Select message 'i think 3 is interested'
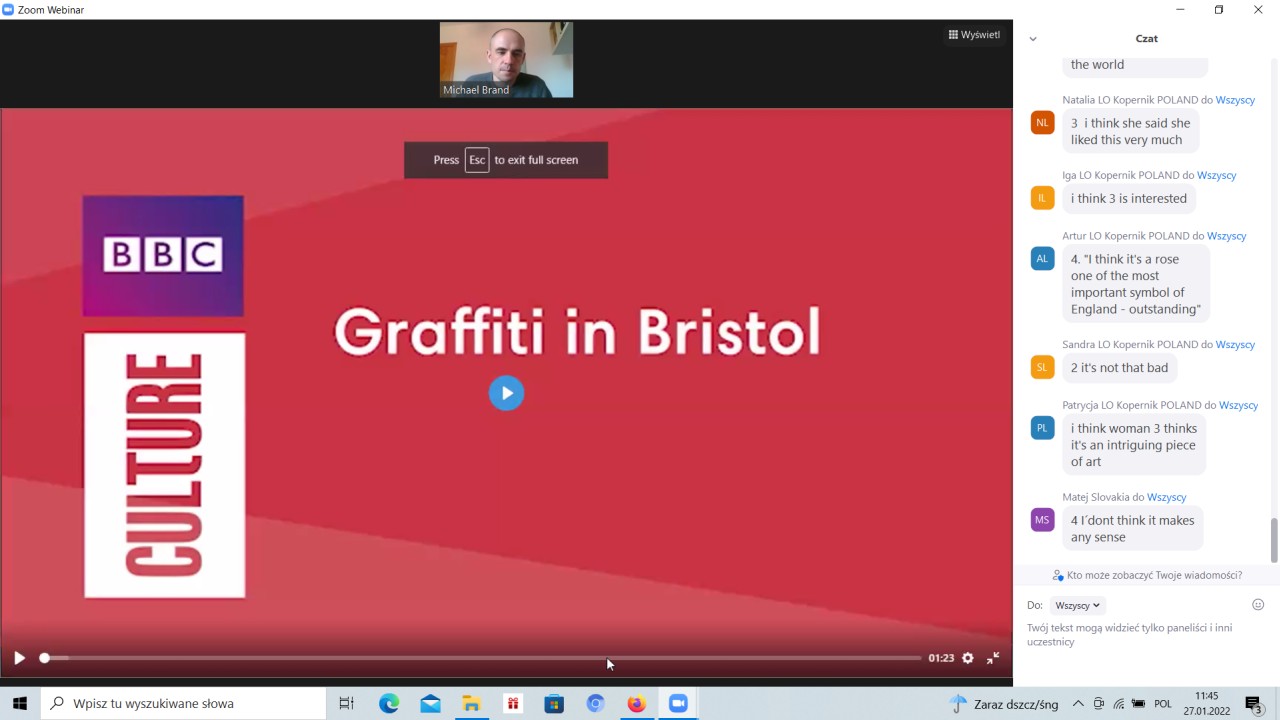The height and width of the screenshot is (720, 1280). point(1129,198)
